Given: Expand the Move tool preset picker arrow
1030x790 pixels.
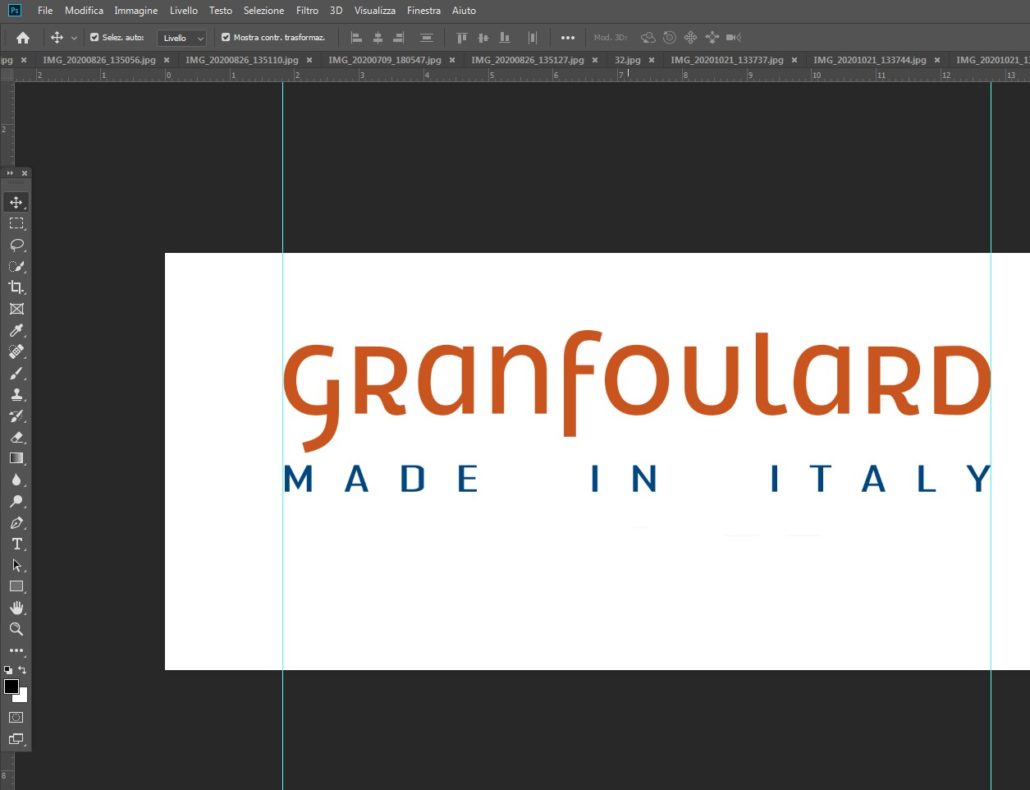Looking at the screenshot, I should [x=74, y=38].
